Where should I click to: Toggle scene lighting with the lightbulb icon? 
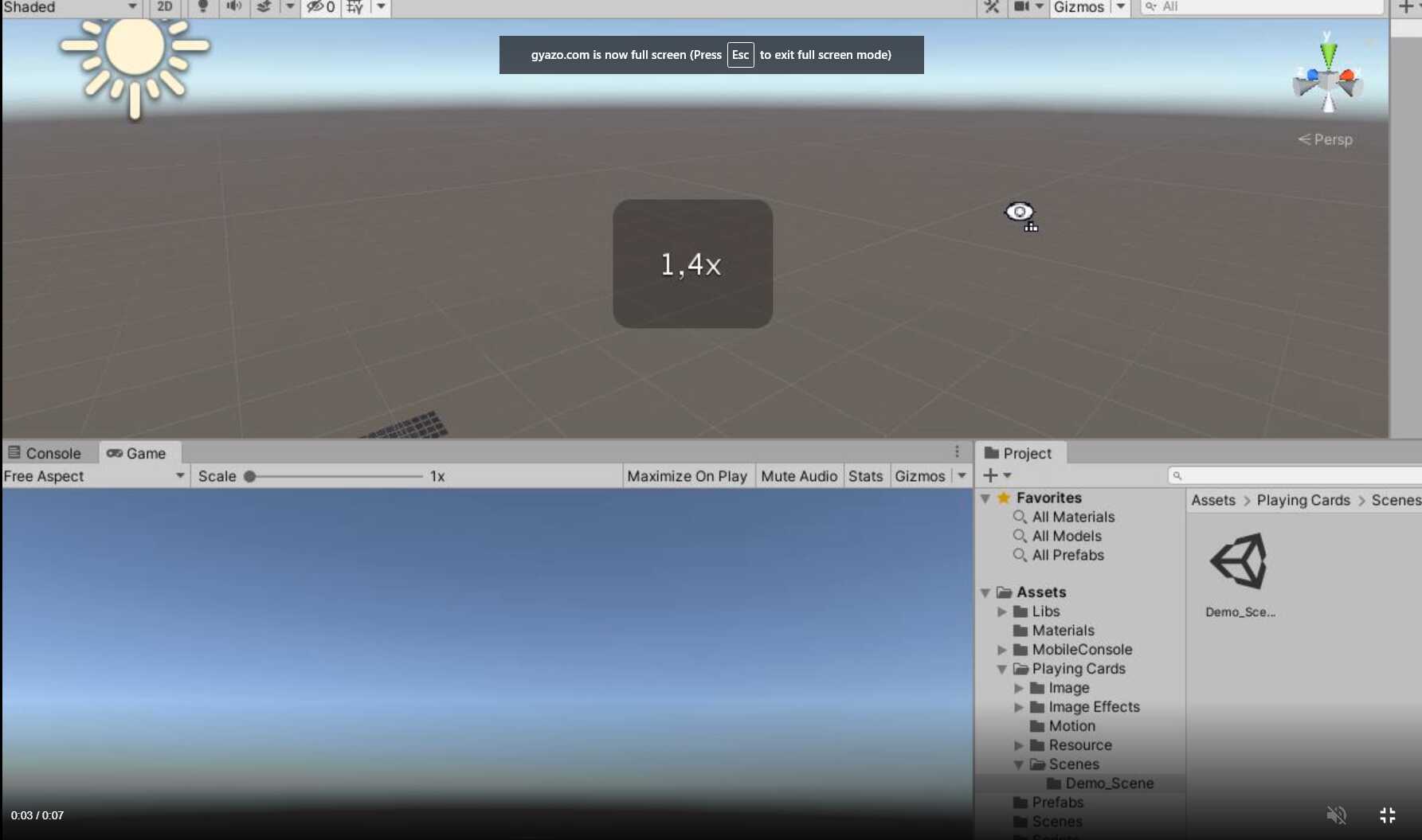[202, 6]
